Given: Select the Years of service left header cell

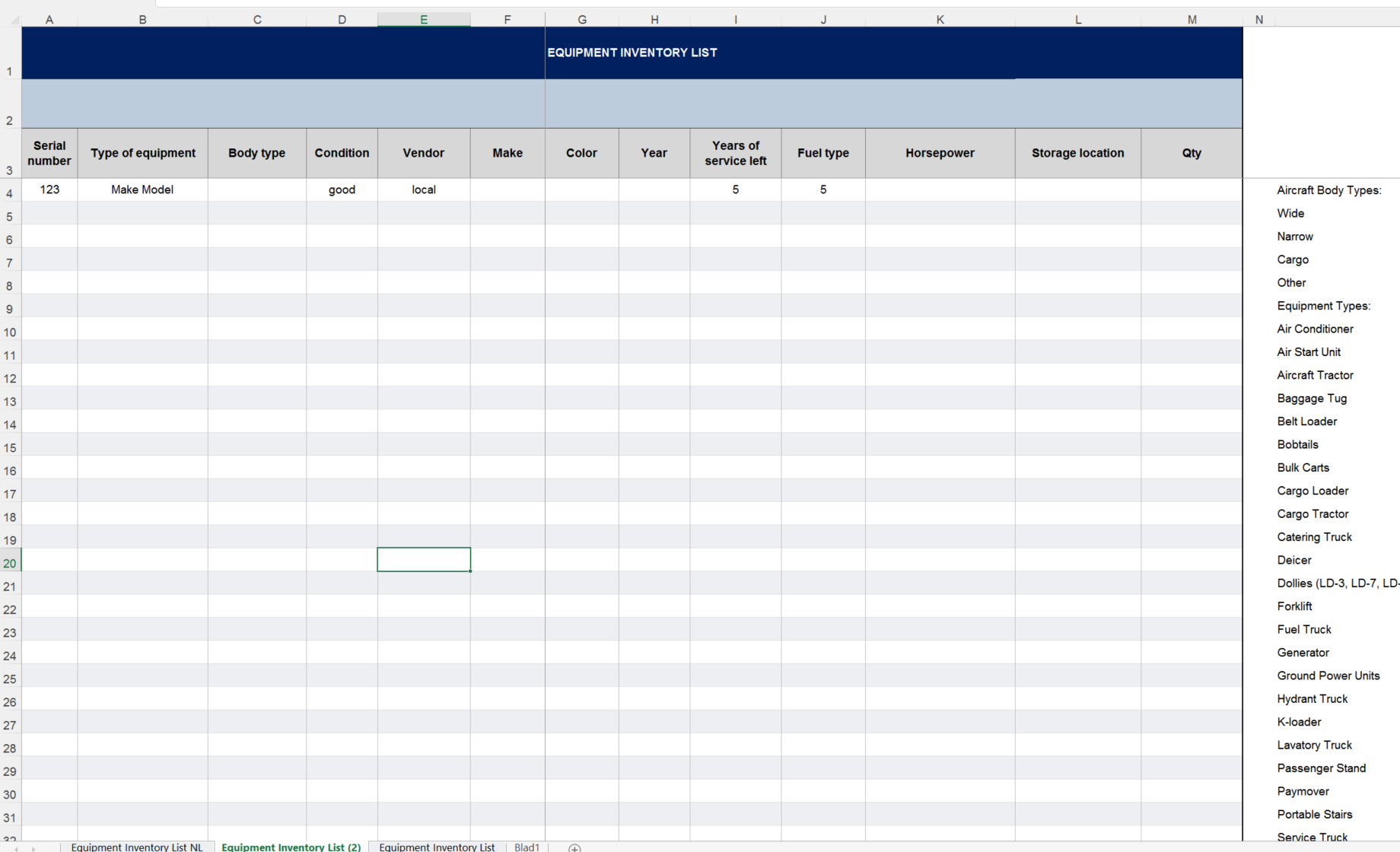Looking at the screenshot, I should [735, 153].
